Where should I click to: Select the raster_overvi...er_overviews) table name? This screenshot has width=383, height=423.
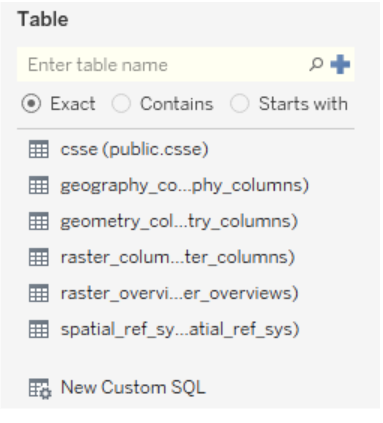click(179, 293)
